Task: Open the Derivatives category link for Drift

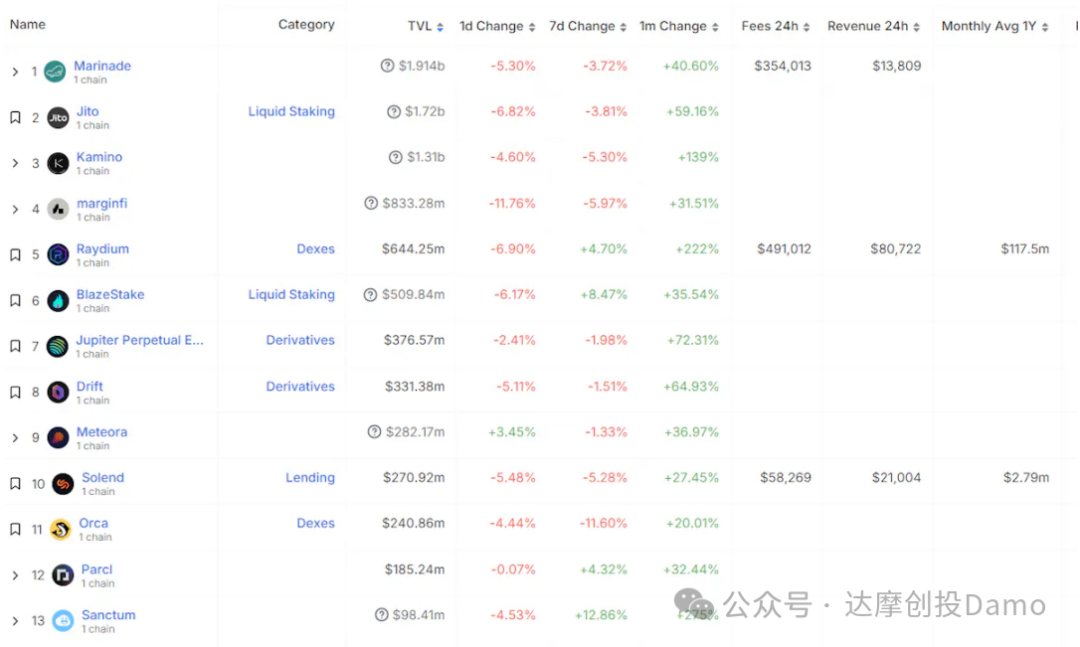Action: click(x=300, y=386)
